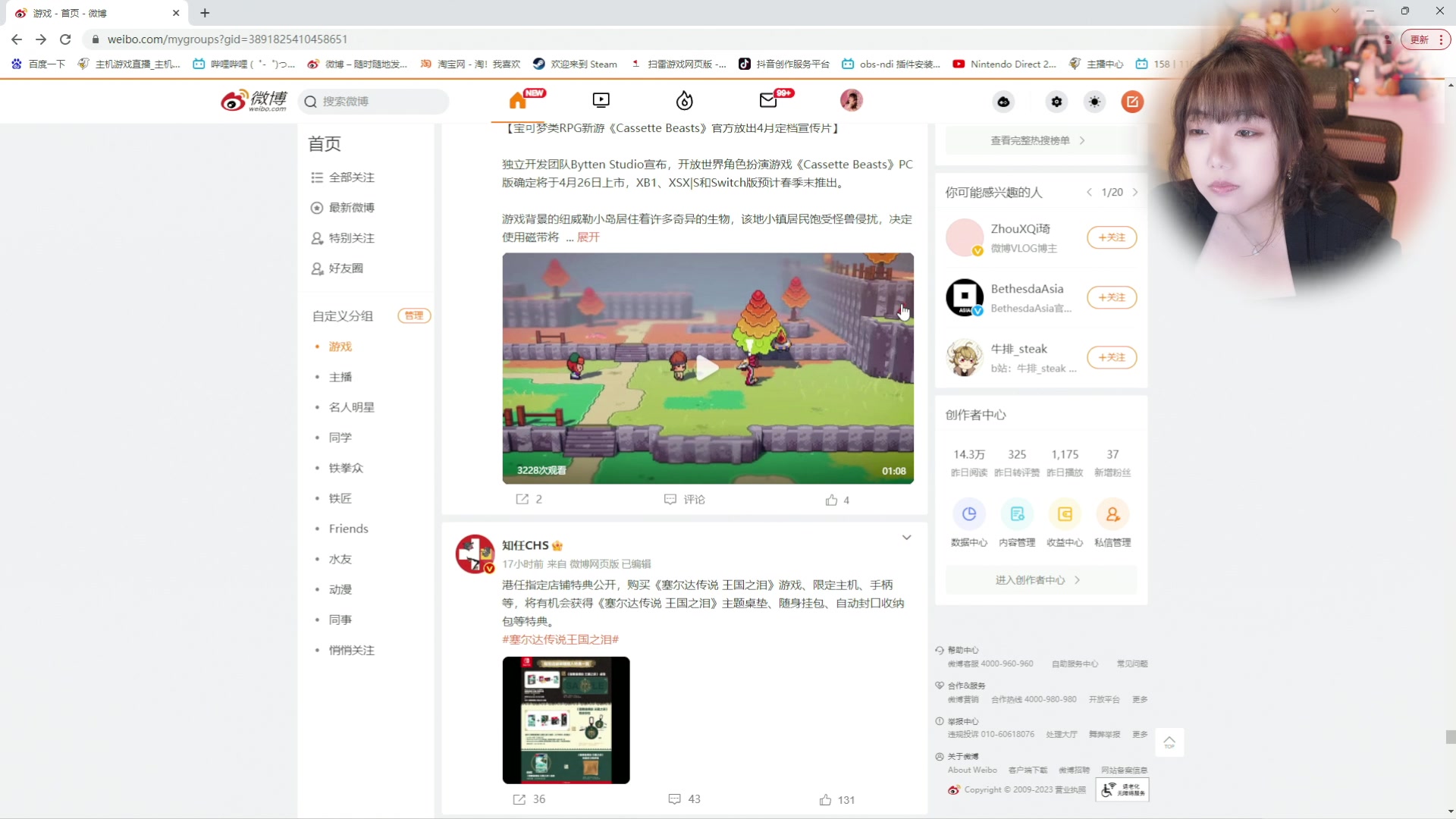Click the accessibility service badge in footer
Image resolution: width=1456 pixels, height=819 pixels.
[1124, 789]
